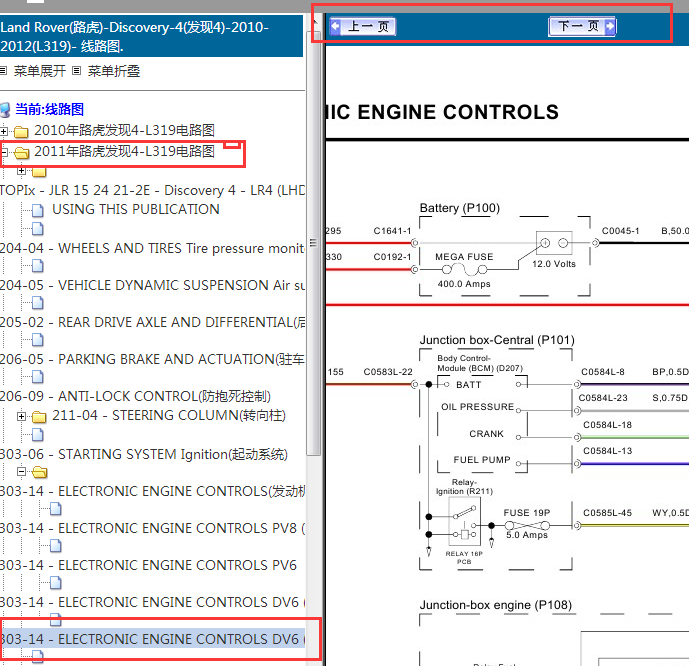Screen dimensions: 689x666
Task: Open 303-14 ELECTRONIC ENGINE CONTROLS PV8 entry
Action: [152, 528]
